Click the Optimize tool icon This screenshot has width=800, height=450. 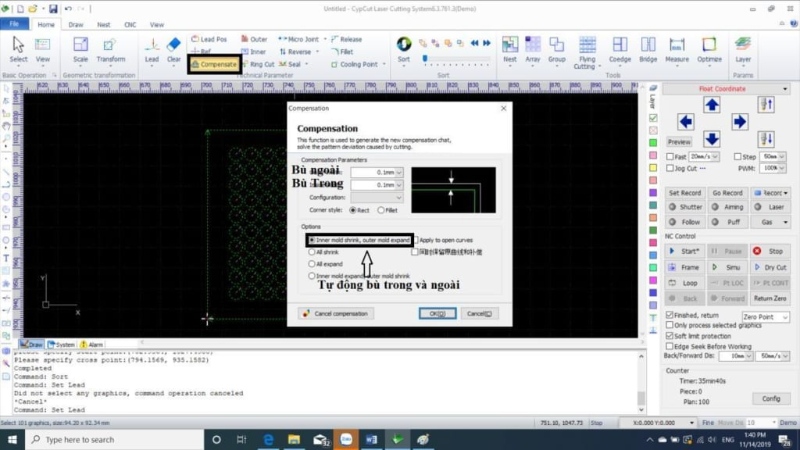point(709,49)
